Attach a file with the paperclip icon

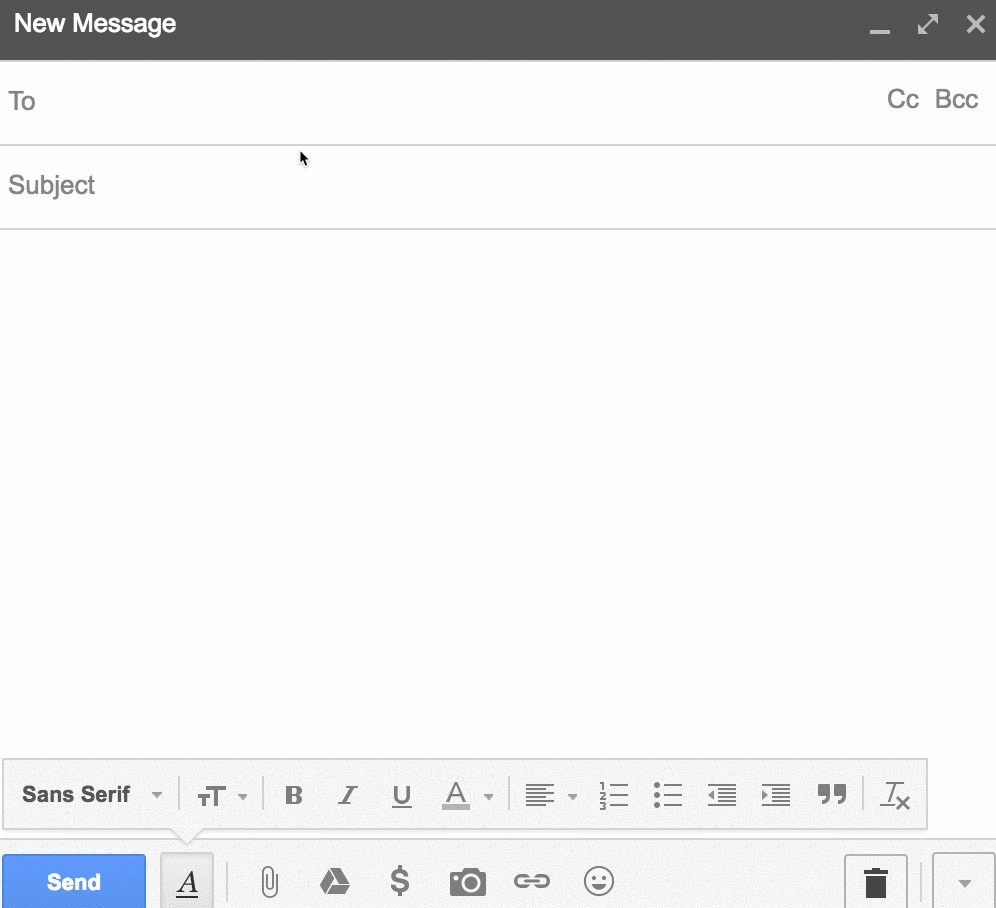click(x=268, y=881)
